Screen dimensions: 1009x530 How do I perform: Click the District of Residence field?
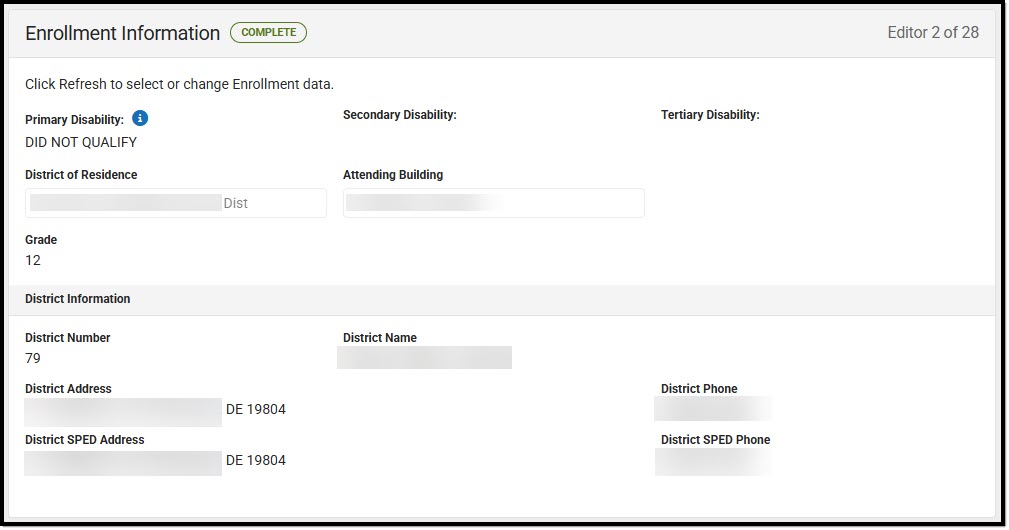pos(176,203)
